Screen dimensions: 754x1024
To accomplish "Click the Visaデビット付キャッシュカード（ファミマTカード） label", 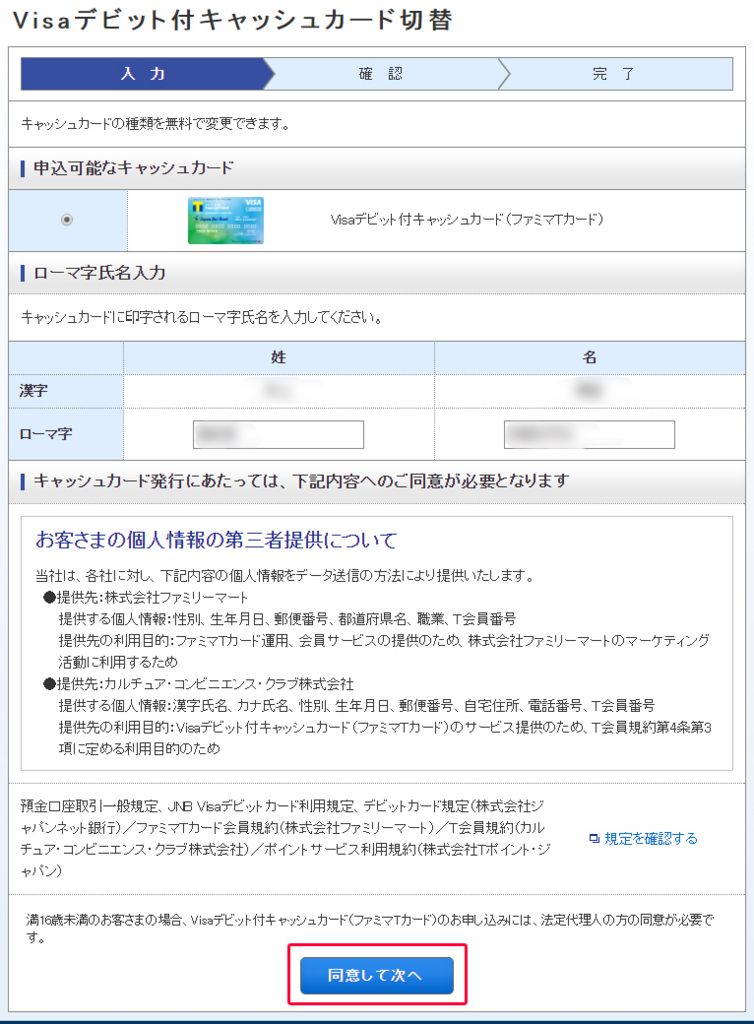I will [467, 219].
